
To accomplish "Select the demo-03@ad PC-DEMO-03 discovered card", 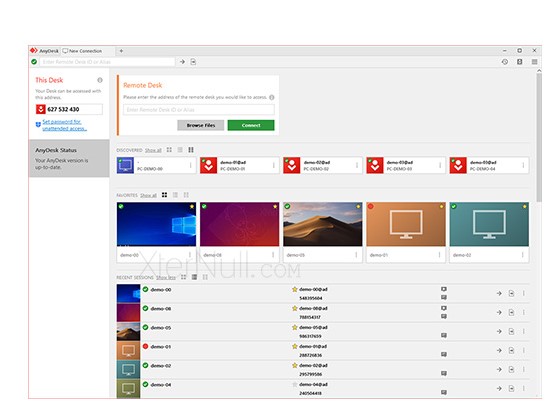I will [x=406, y=165].
